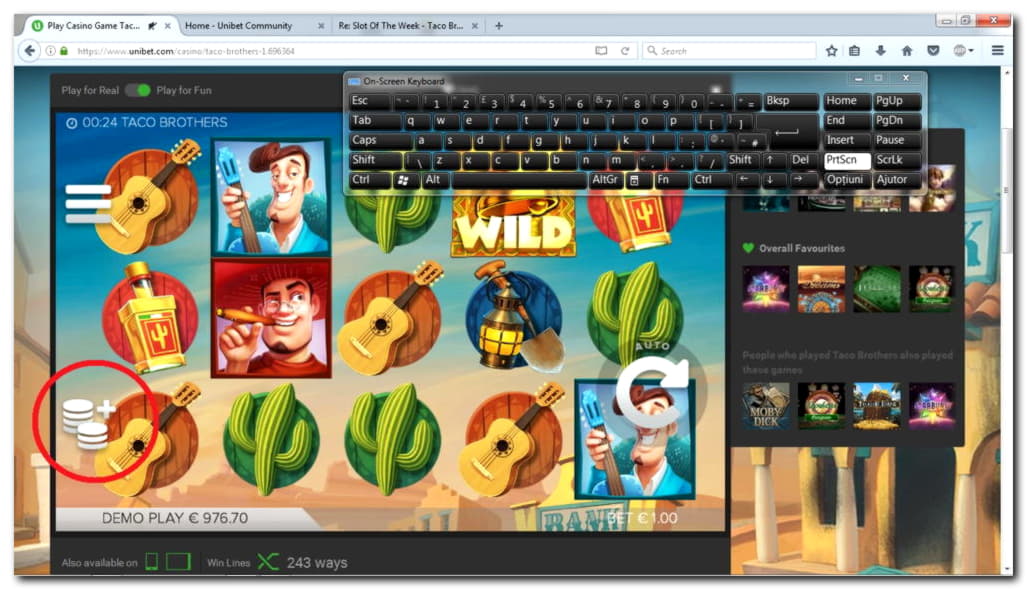Toggle the left Shift key on On-Screen Keyboard
Image resolution: width=1027 pixels, height=590 pixels.
[x=375, y=160]
